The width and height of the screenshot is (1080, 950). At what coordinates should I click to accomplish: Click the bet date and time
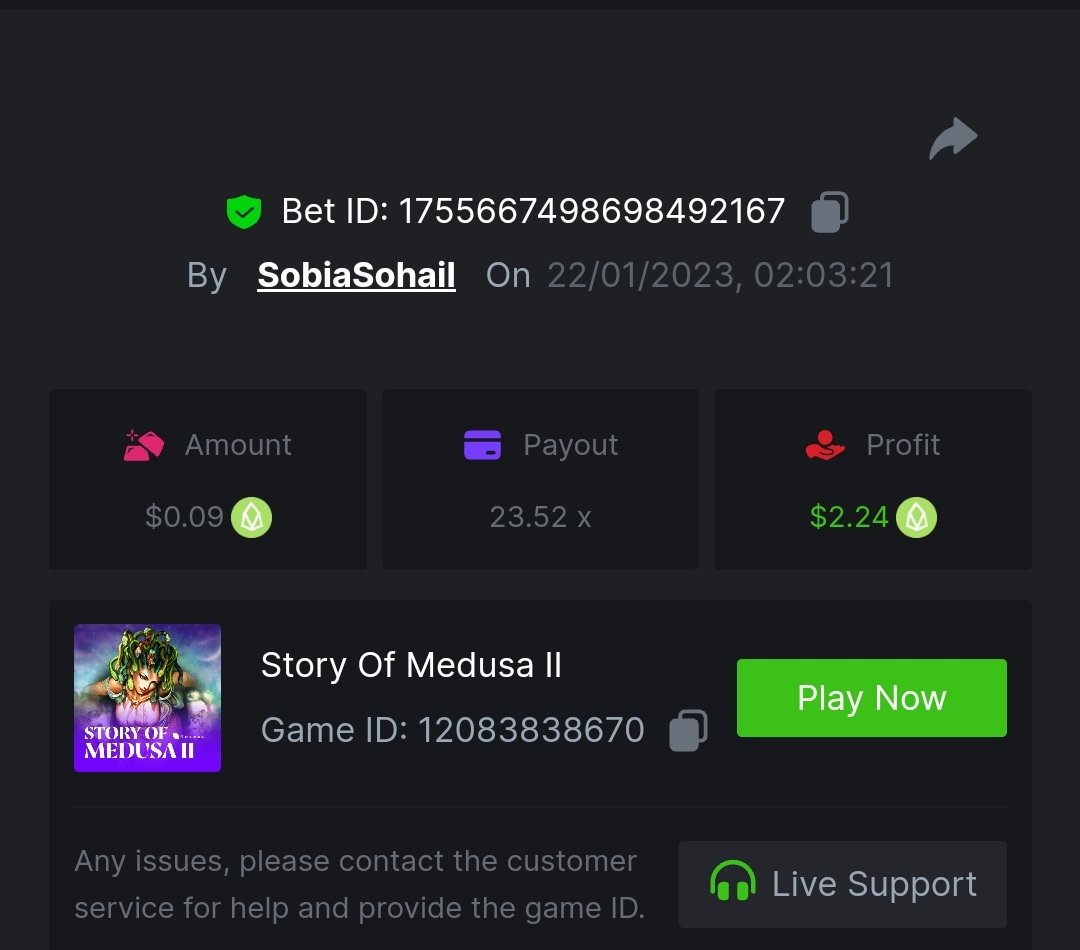[720, 275]
